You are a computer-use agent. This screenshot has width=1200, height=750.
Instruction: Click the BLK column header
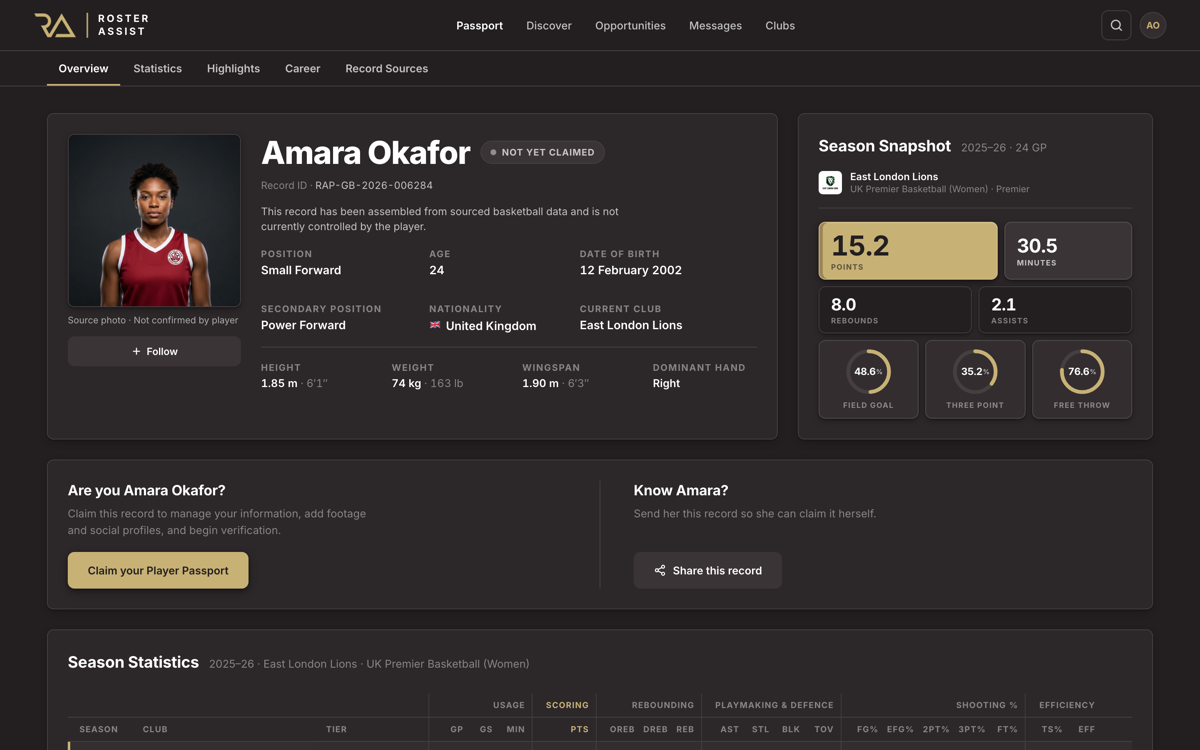[x=791, y=729]
